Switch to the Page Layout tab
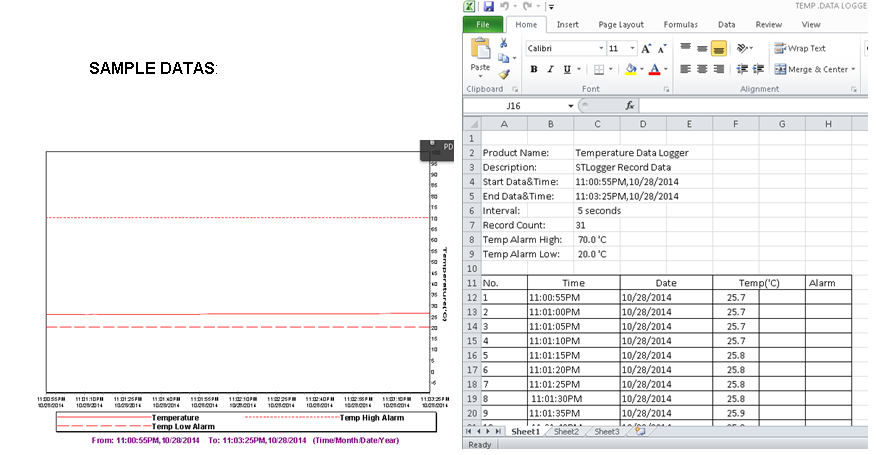This screenshot has height=455, width=888. [621, 24]
